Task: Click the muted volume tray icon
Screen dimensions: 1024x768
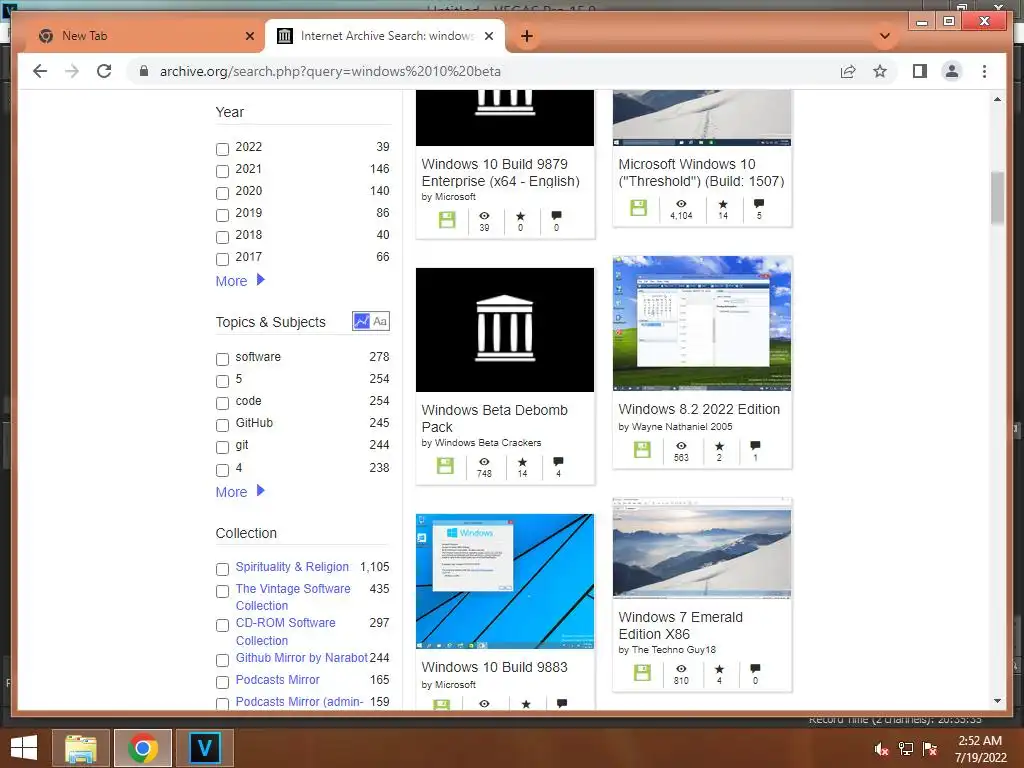Action: (882, 749)
